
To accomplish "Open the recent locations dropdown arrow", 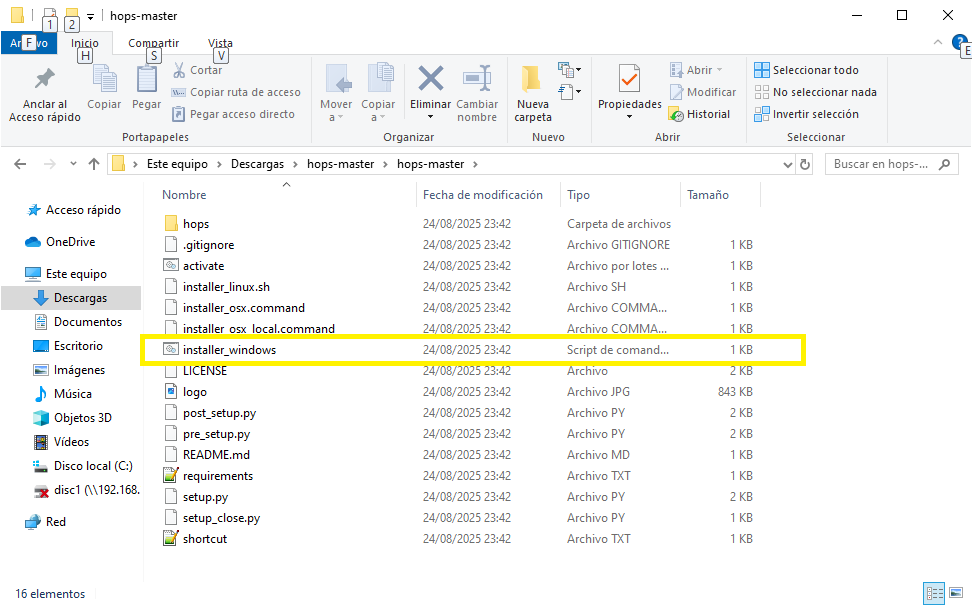I will (x=73, y=164).
